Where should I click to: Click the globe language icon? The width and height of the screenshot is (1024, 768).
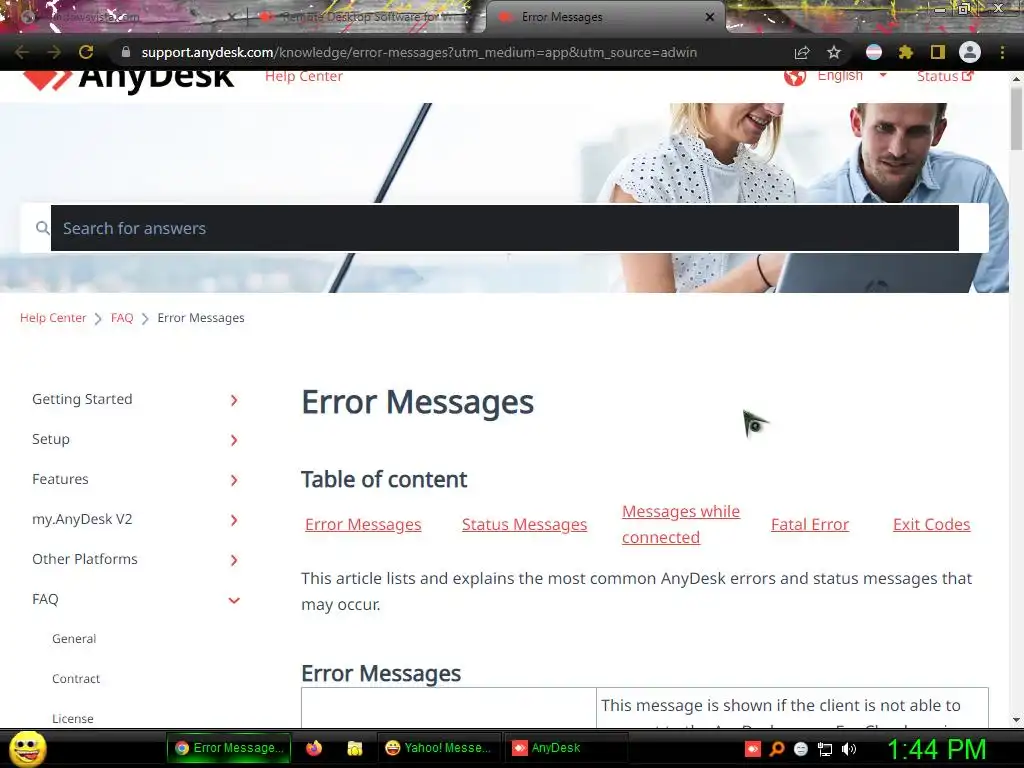tap(795, 76)
